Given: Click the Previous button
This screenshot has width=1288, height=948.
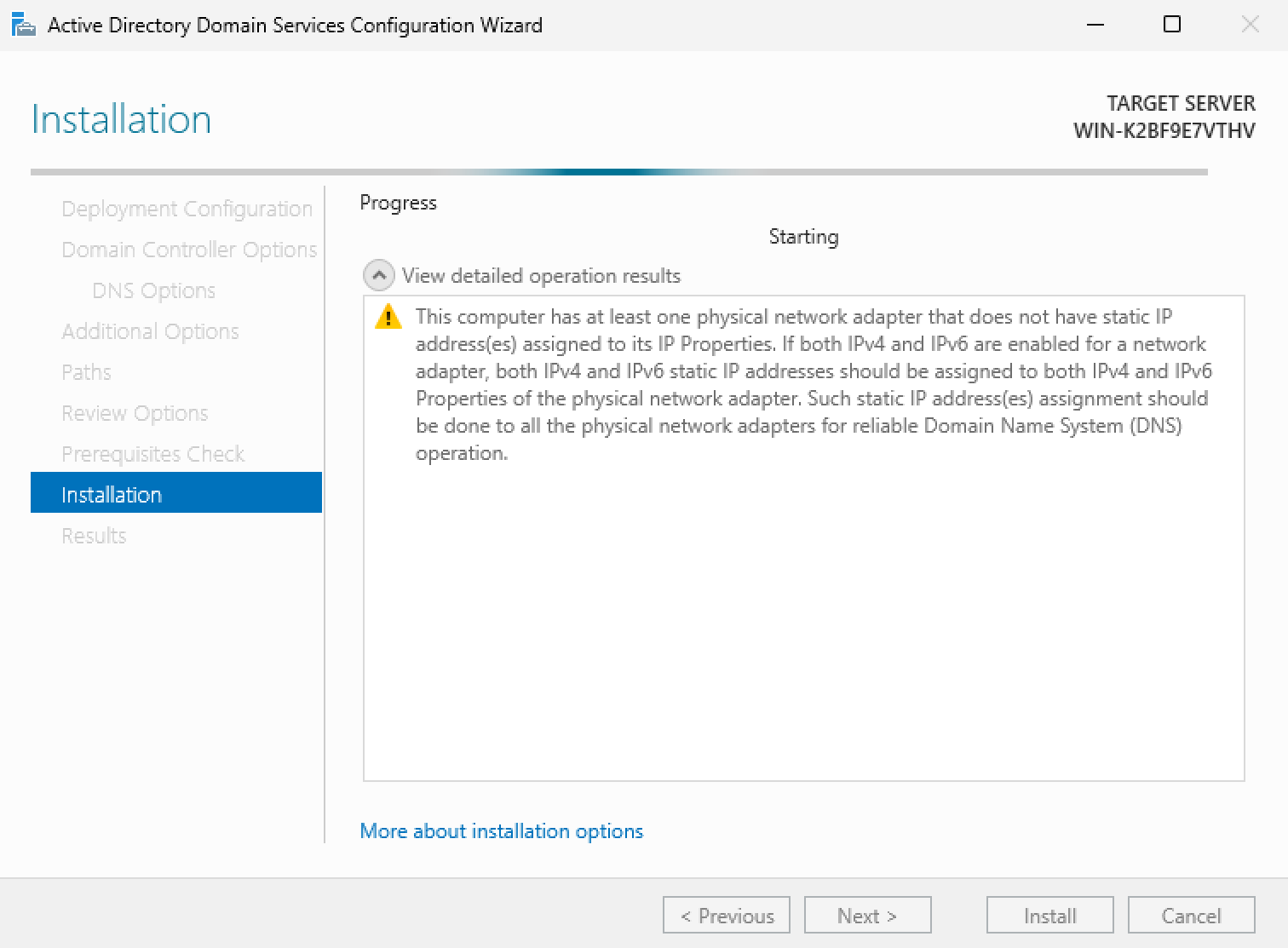Looking at the screenshot, I should pyautogui.click(x=727, y=916).
